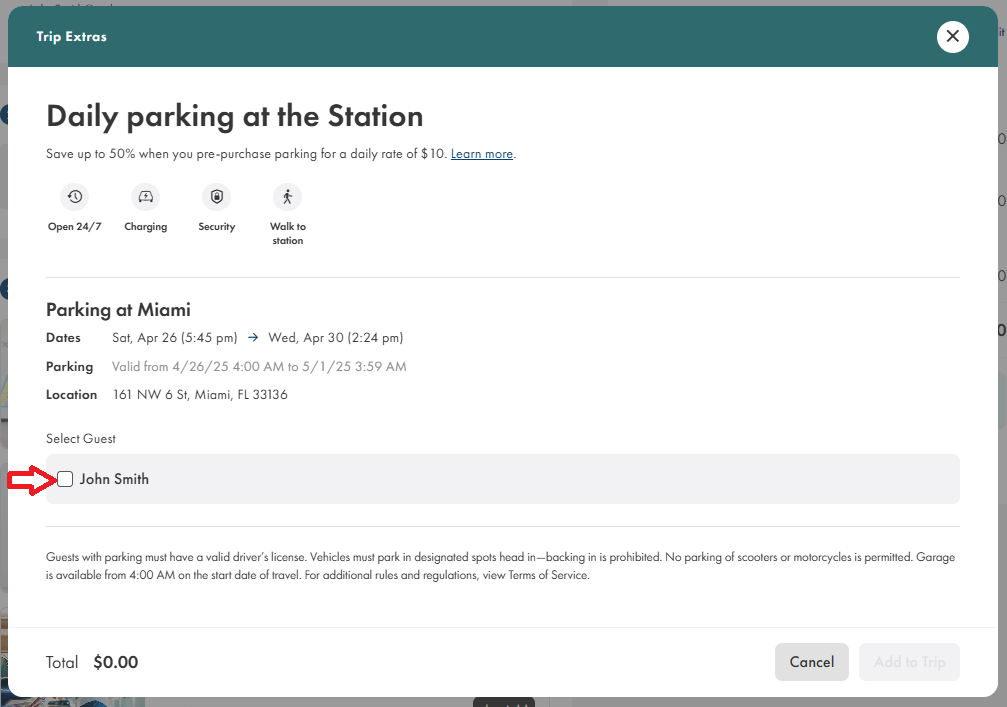Click the arrow between the travel dates
Viewport: 1007px width, 707px height.
coord(253,338)
